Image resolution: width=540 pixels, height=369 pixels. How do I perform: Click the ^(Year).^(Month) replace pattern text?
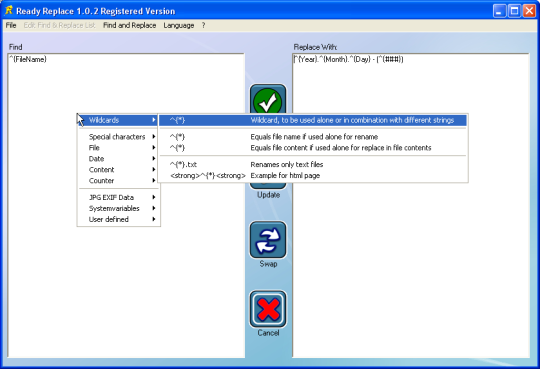click(348, 59)
